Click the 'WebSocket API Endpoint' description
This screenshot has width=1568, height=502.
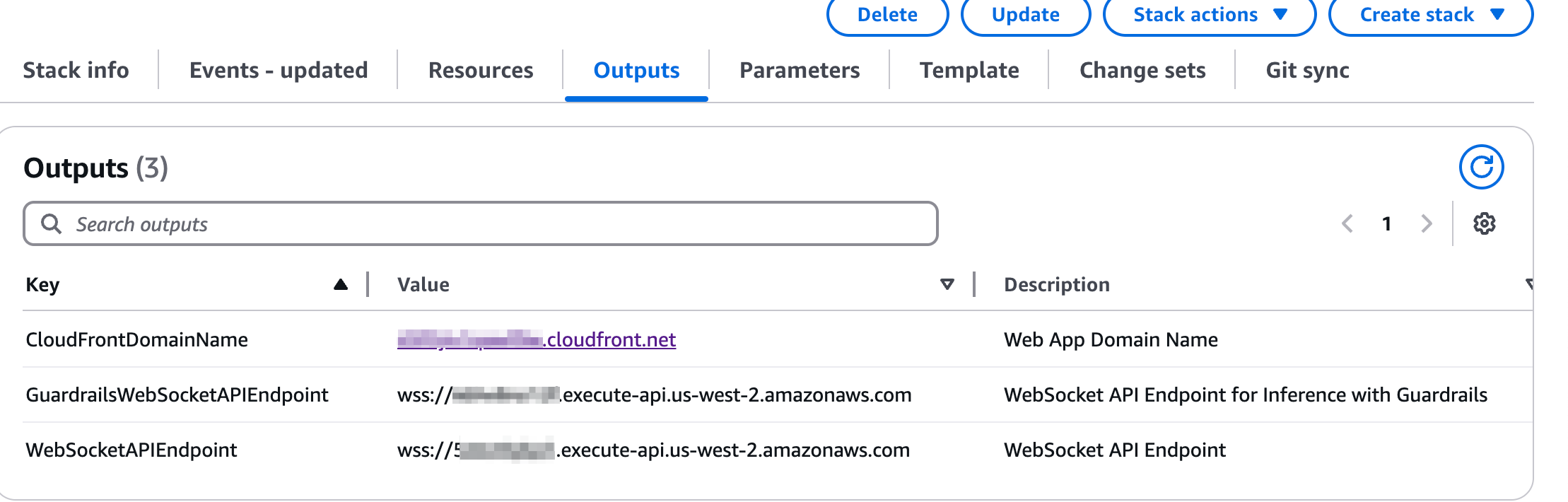(x=1115, y=450)
